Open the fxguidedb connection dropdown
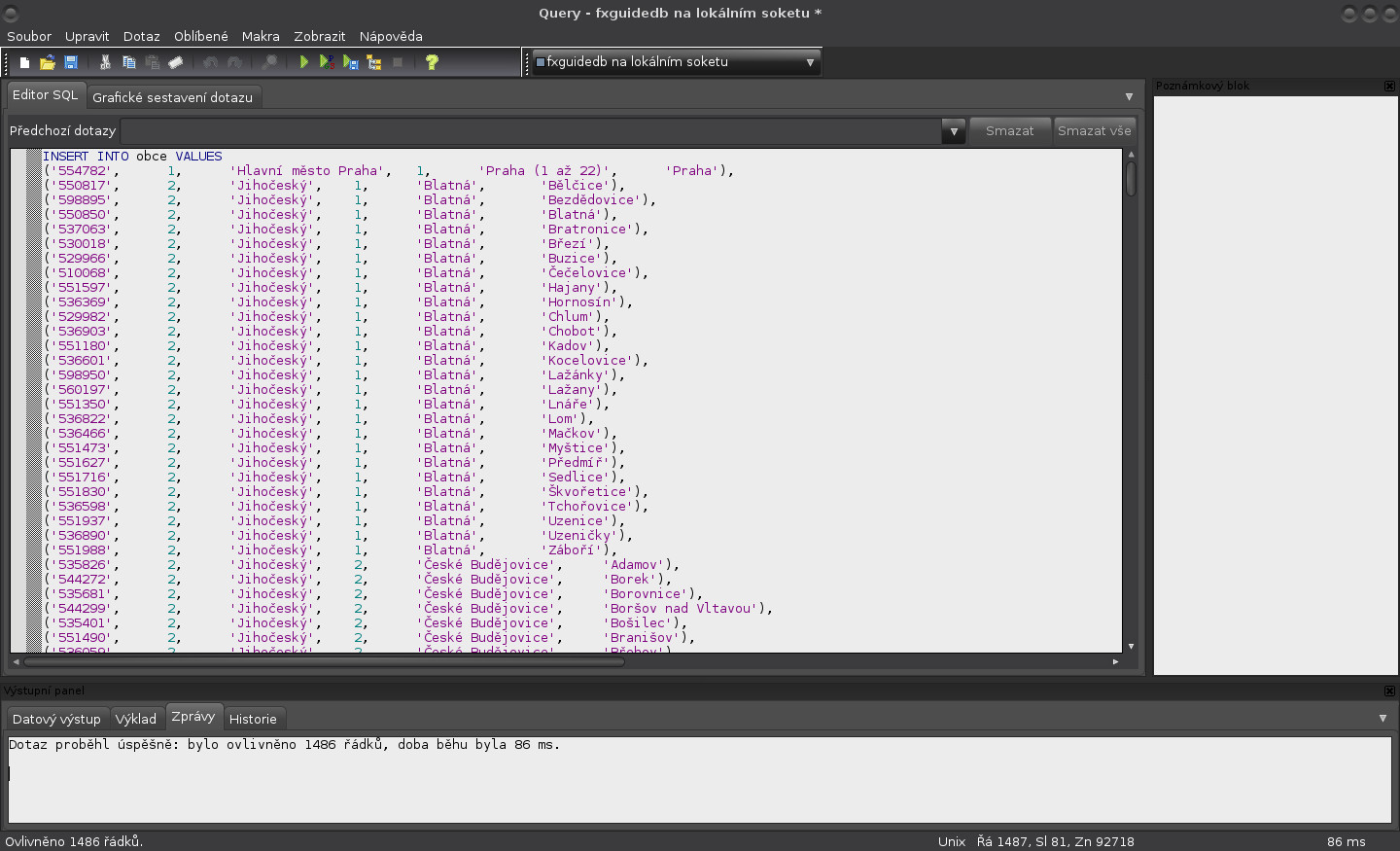 tap(676, 62)
